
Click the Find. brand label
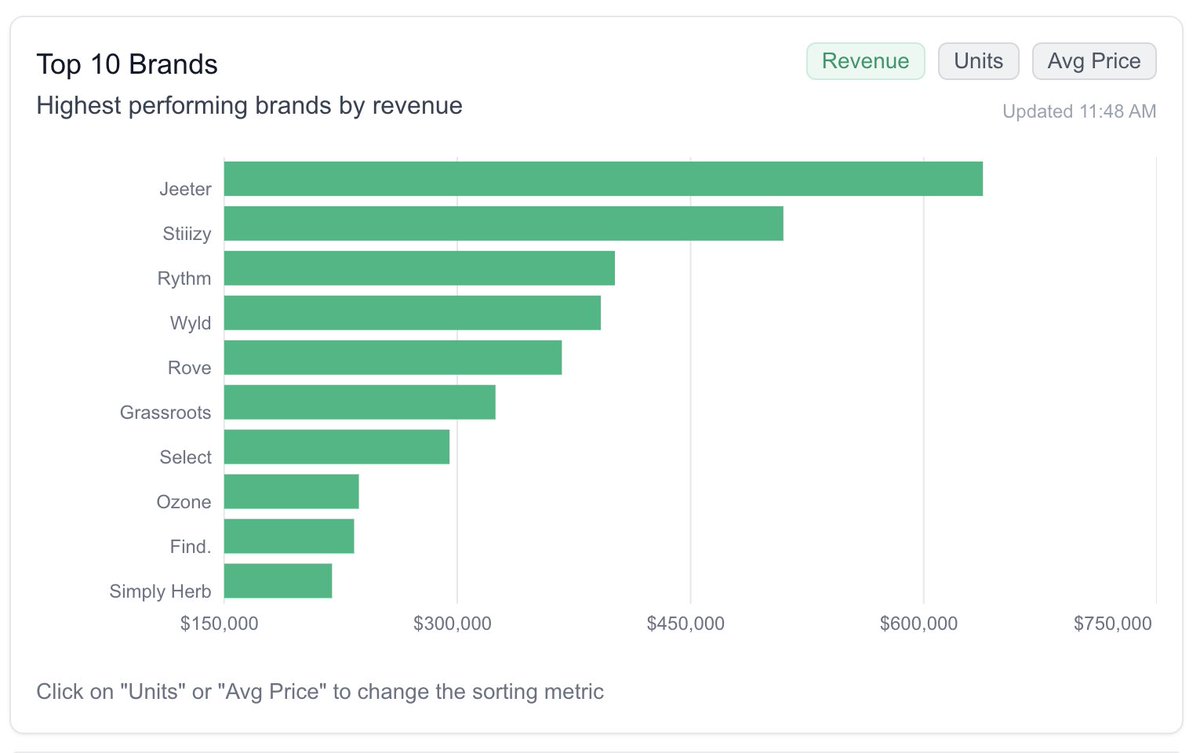pos(190,547)
